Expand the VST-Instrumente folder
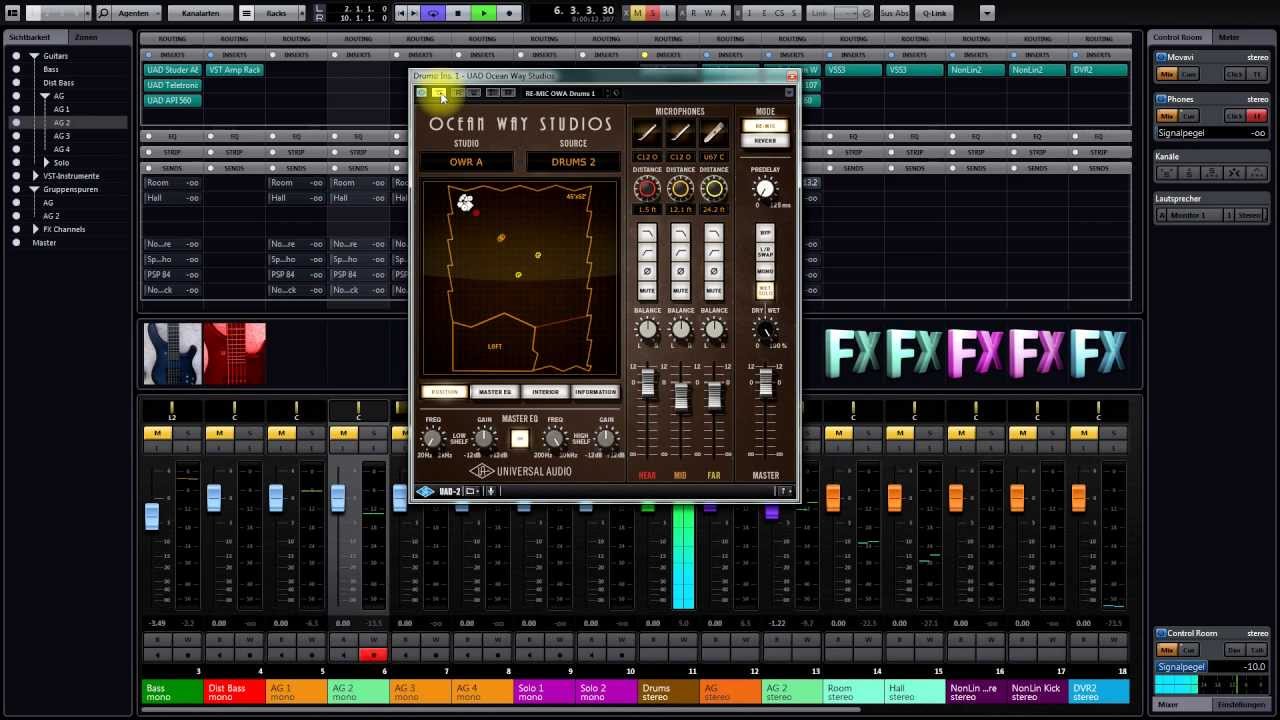This screenshot has width=1280, height=720. point(34,176)
